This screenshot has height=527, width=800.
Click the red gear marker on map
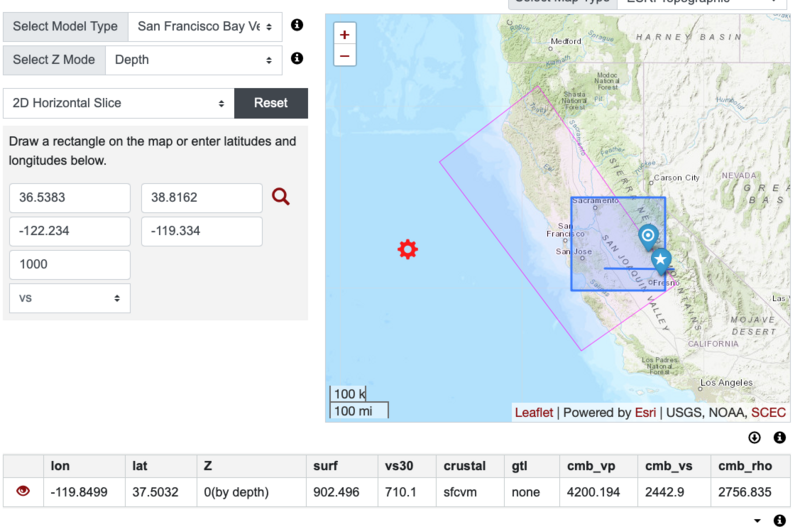pyautogui.click(x=408, y=249)
